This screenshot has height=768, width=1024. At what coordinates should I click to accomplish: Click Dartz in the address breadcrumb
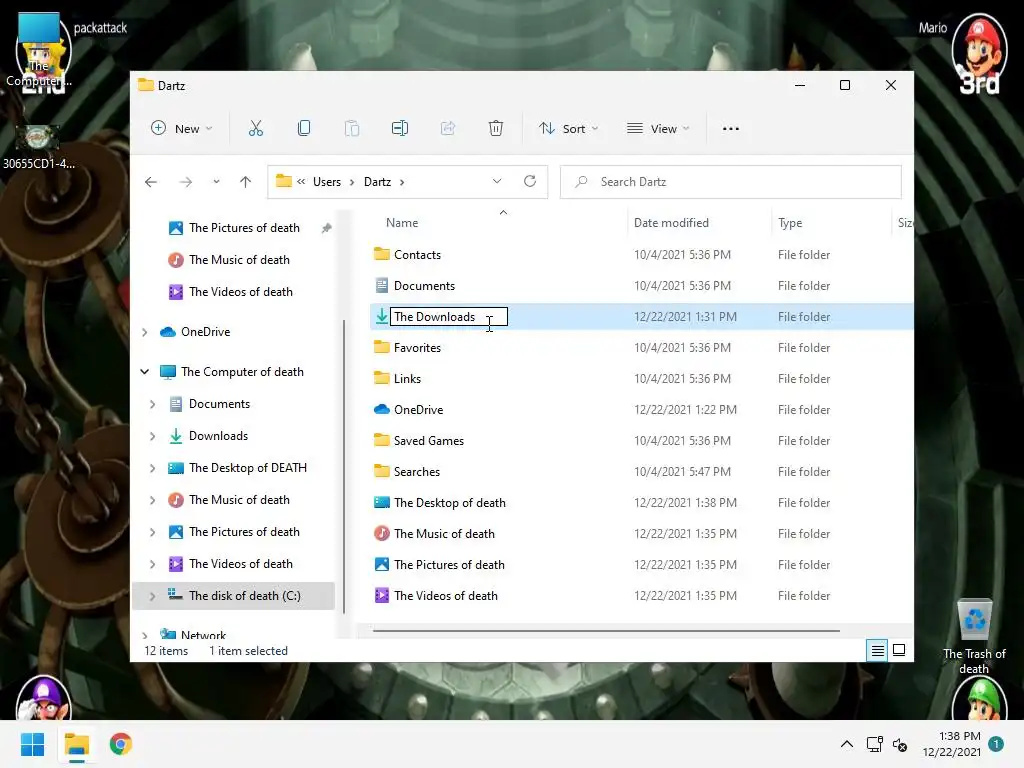point(377,182)
